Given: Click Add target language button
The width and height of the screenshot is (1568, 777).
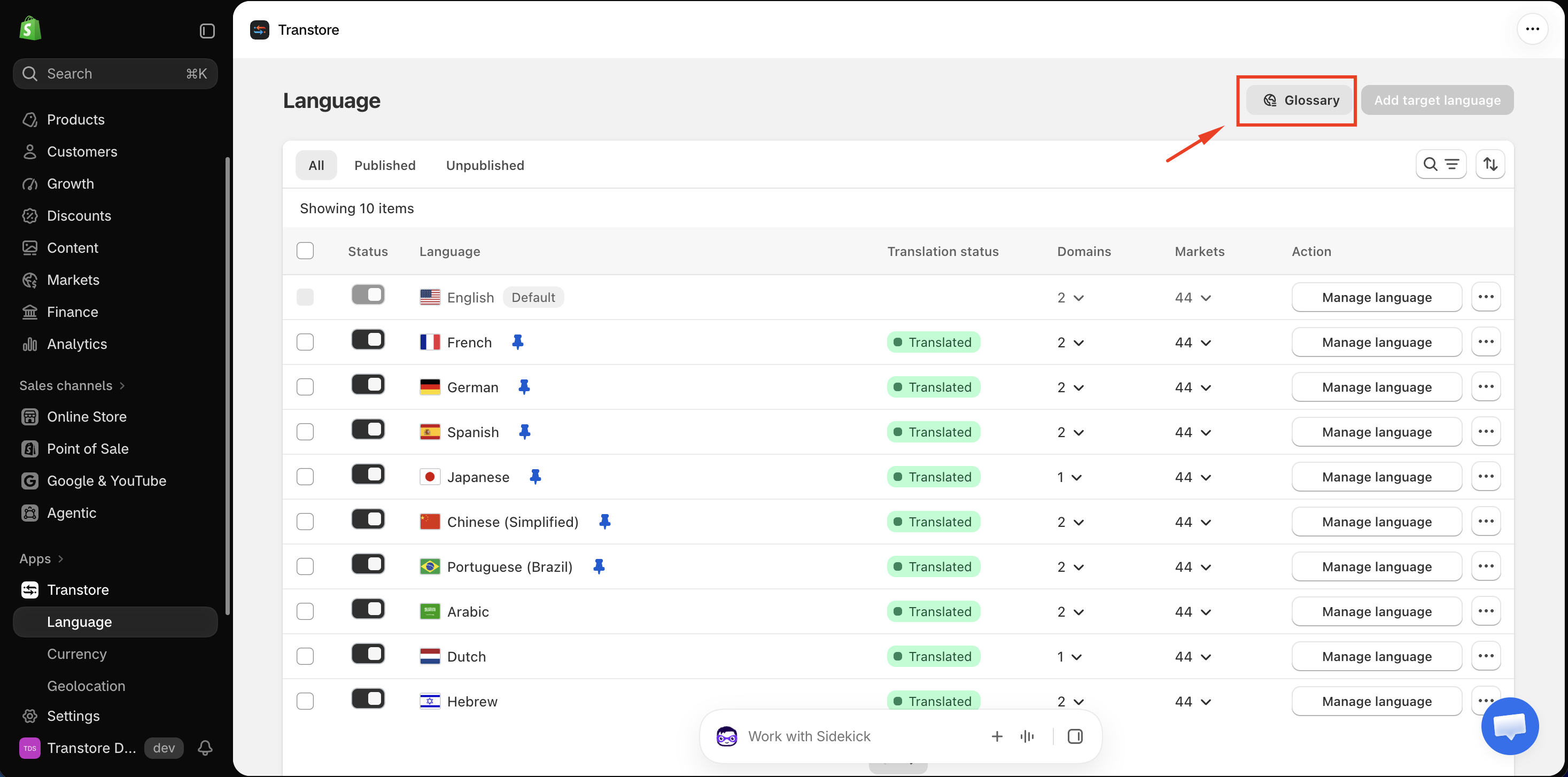Looking at the screenshot, I should 1437,100.
